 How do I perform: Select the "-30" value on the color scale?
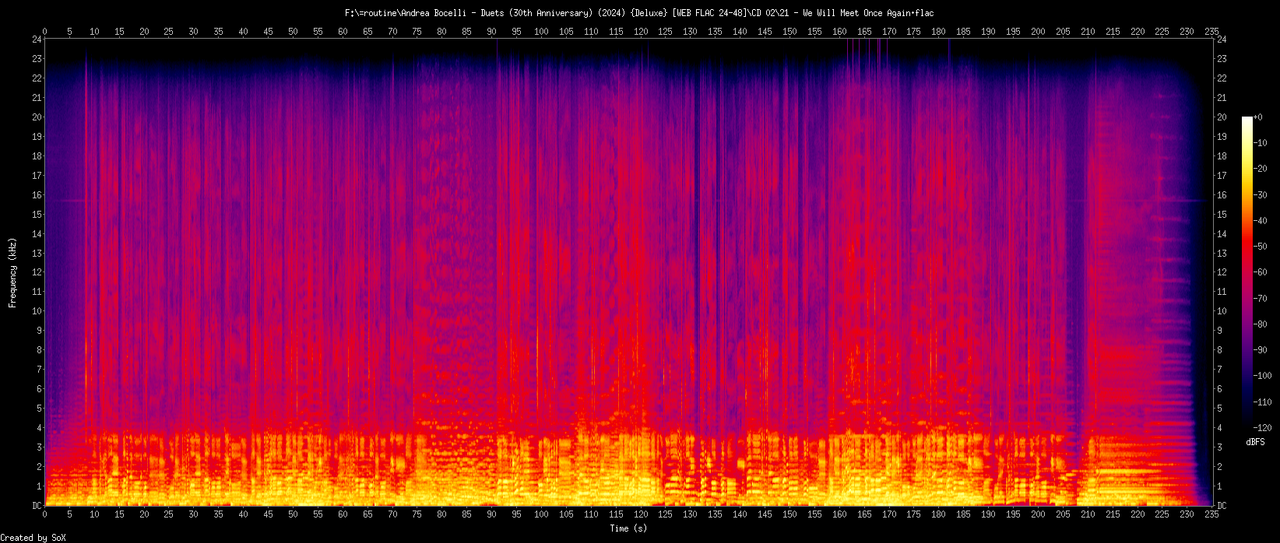tap(1261, 195)
